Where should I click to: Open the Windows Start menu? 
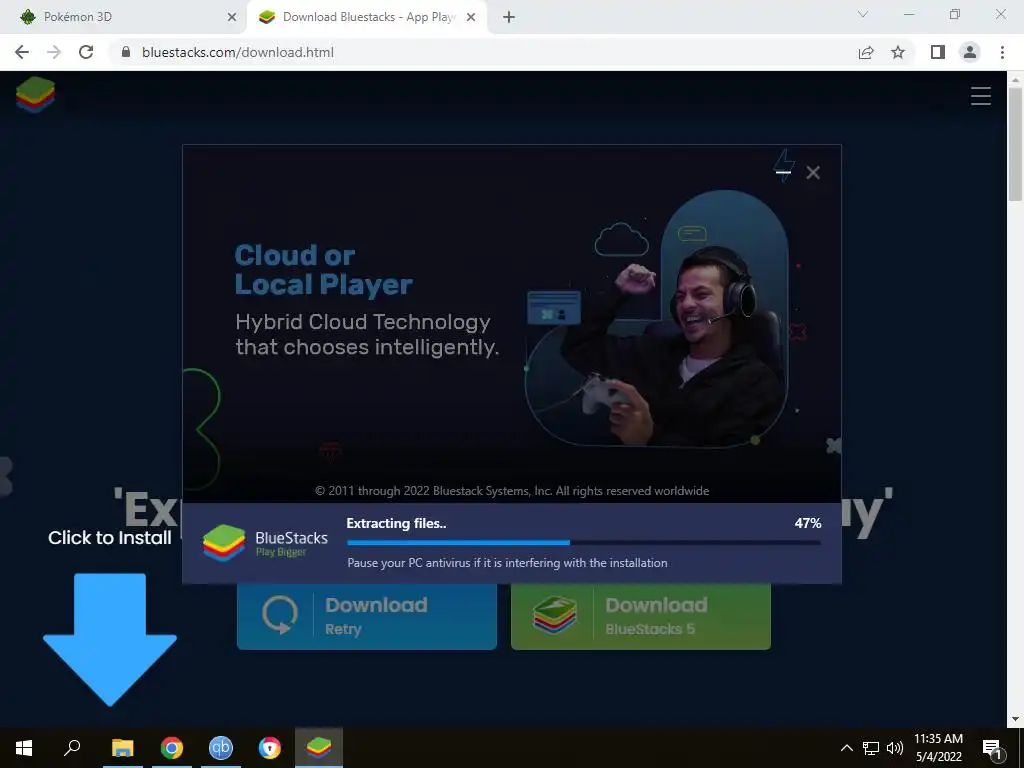[24, 748]
